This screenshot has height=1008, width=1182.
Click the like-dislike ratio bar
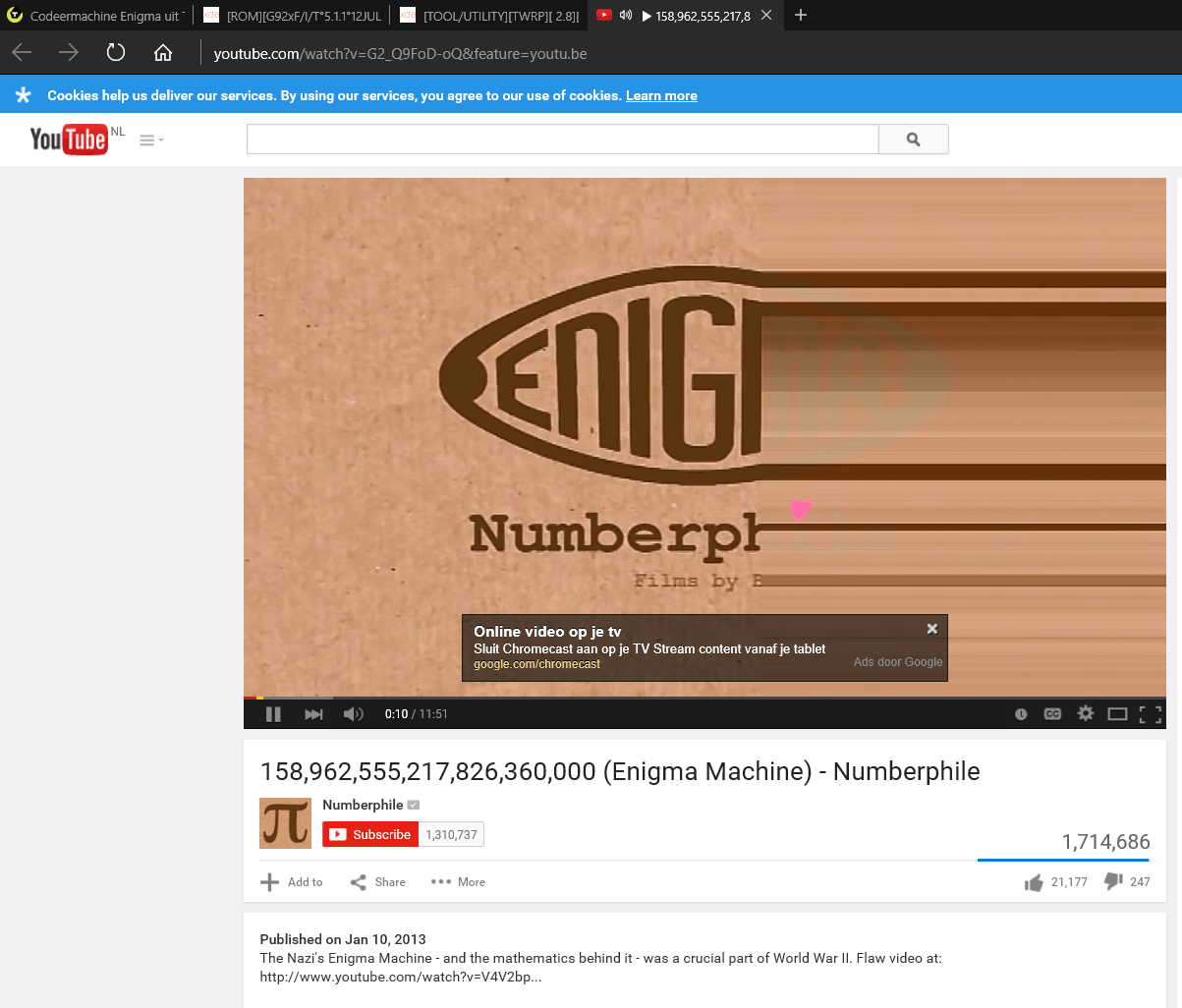tap(1064, 861)
